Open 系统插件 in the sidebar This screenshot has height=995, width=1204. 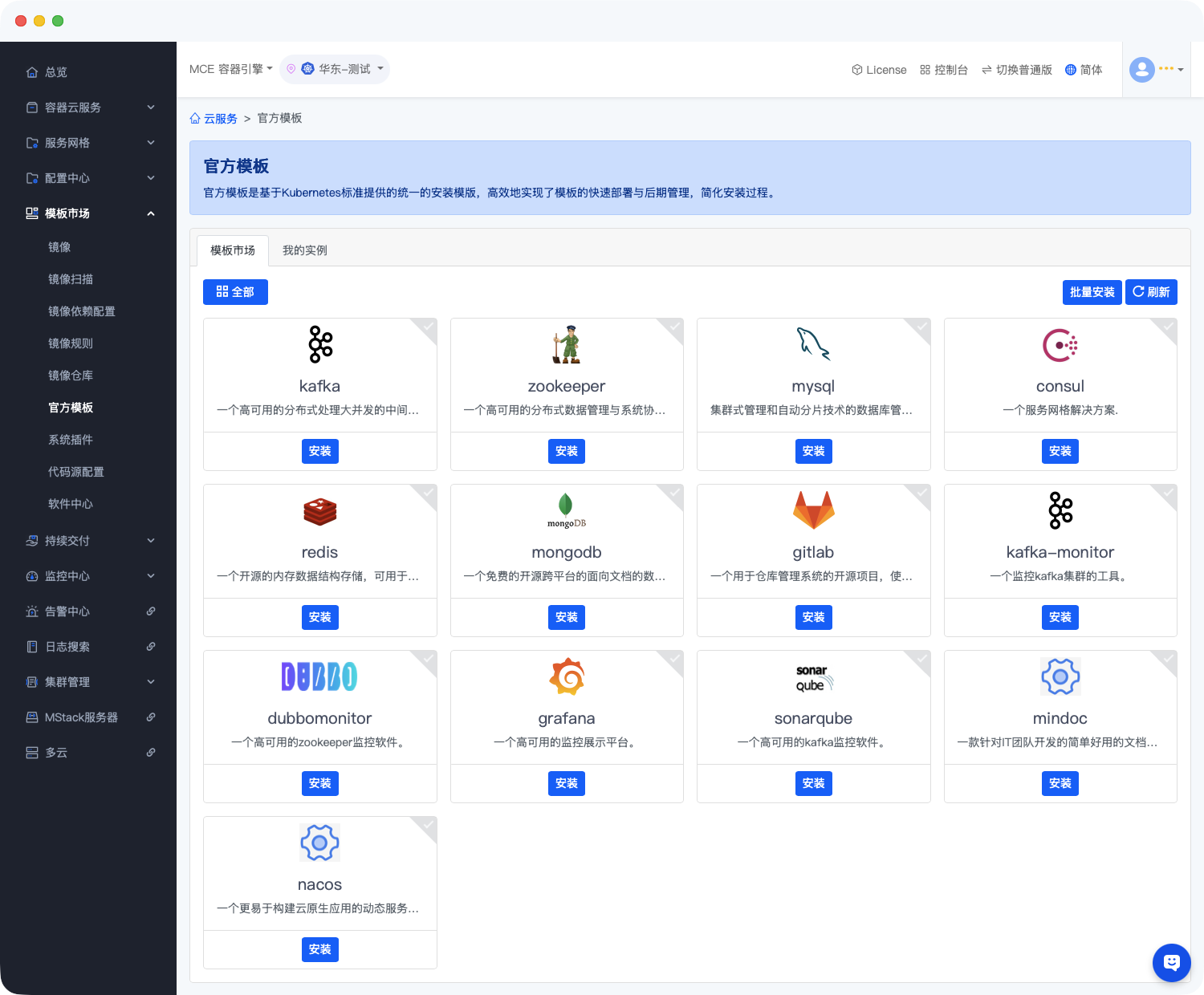[71, 440]
